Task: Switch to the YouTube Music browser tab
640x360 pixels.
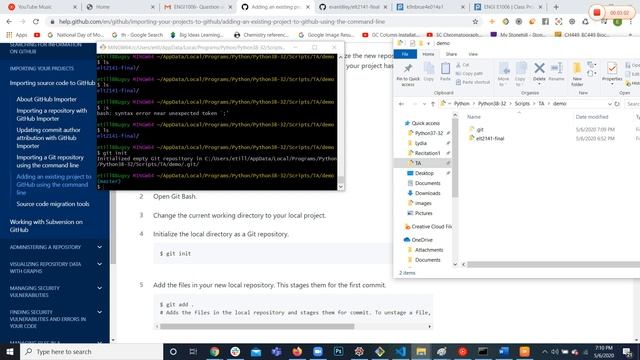Action: click(41, 7)
